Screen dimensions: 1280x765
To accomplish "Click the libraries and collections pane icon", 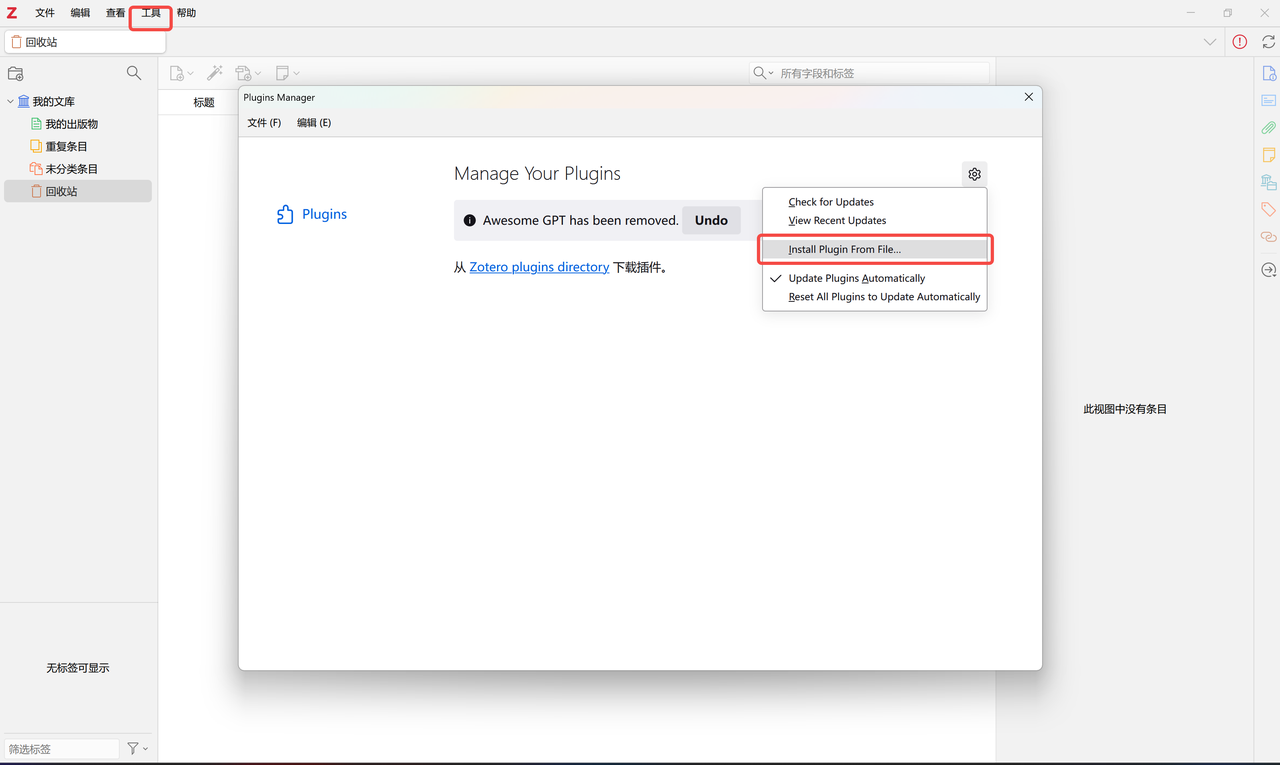I will (x=1268, y=182).
